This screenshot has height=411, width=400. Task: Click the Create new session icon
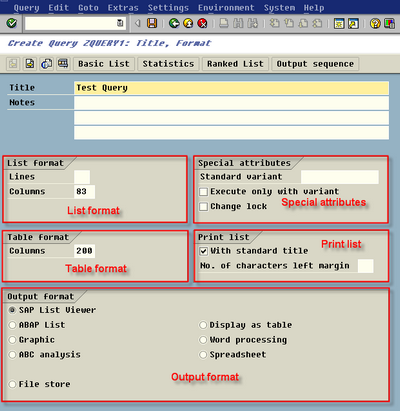(x=339, y=23)
